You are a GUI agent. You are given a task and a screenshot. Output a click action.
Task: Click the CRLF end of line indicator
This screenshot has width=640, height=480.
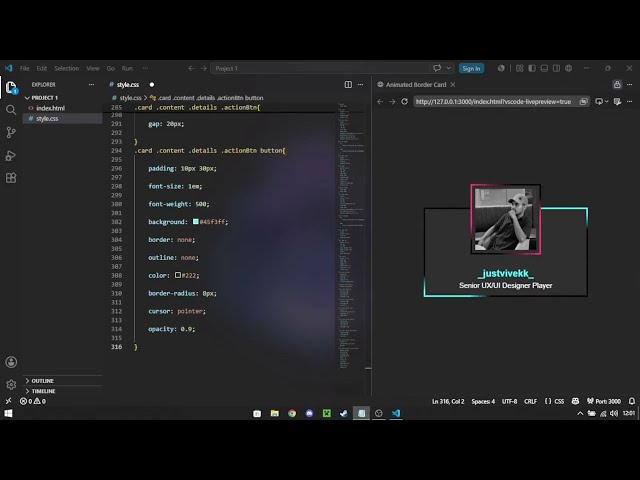point(531,401)
